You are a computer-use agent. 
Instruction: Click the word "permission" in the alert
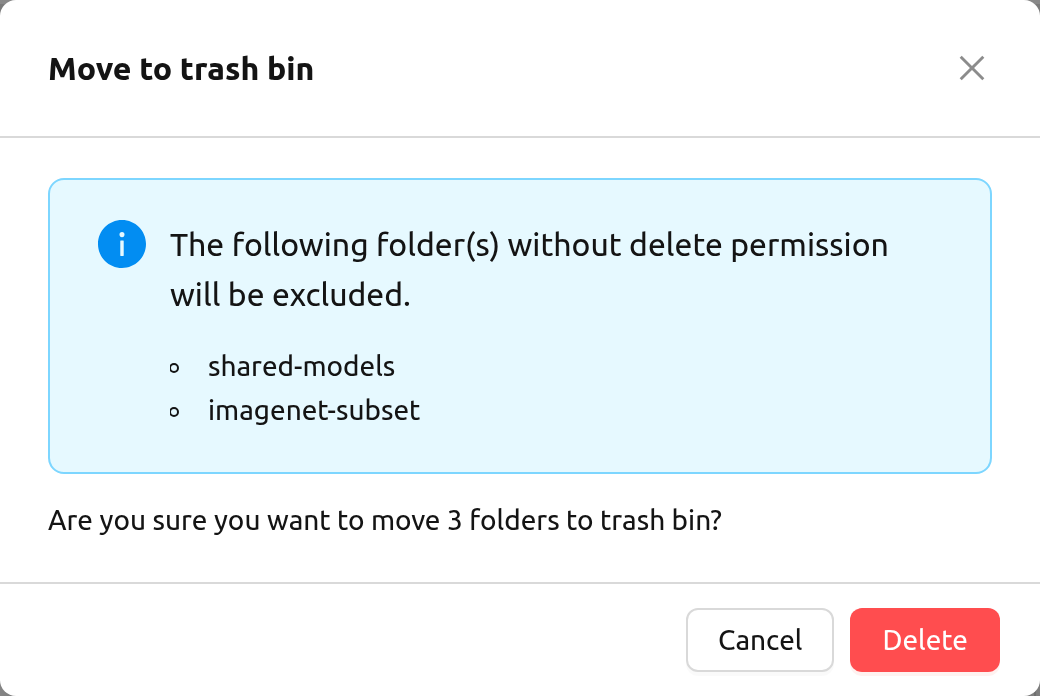pos(810,247)
